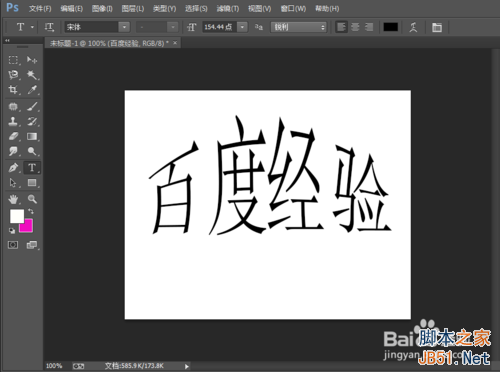Right align the text

tap(369, 27)
